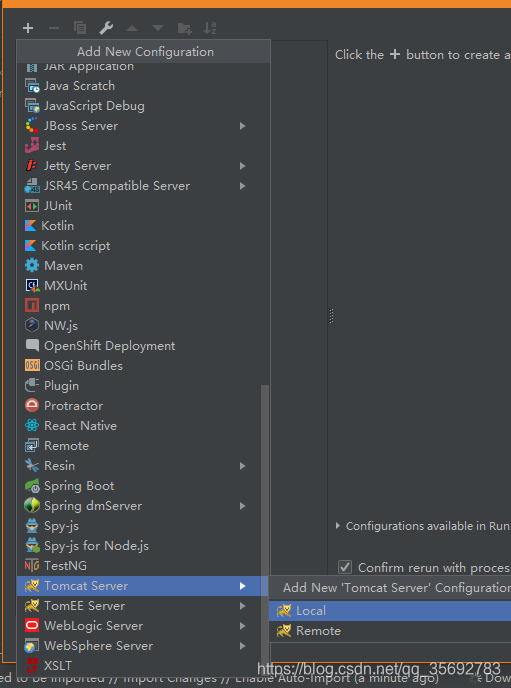Click the React Native atom icon
This screenshot has width=511, height=688.
point(32,426)
